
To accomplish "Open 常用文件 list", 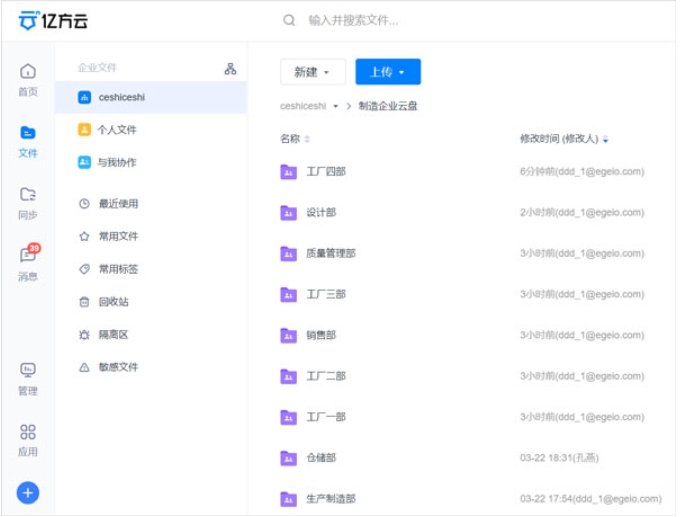I will click(x=118, y=236).
